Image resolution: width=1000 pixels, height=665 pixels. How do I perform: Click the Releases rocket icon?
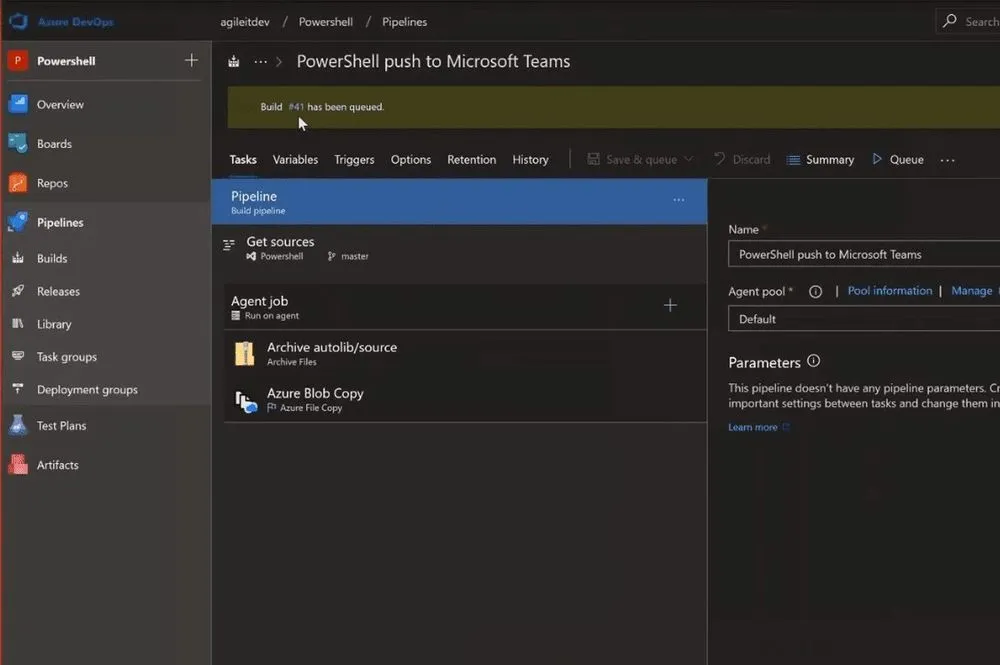coord(18,291)
